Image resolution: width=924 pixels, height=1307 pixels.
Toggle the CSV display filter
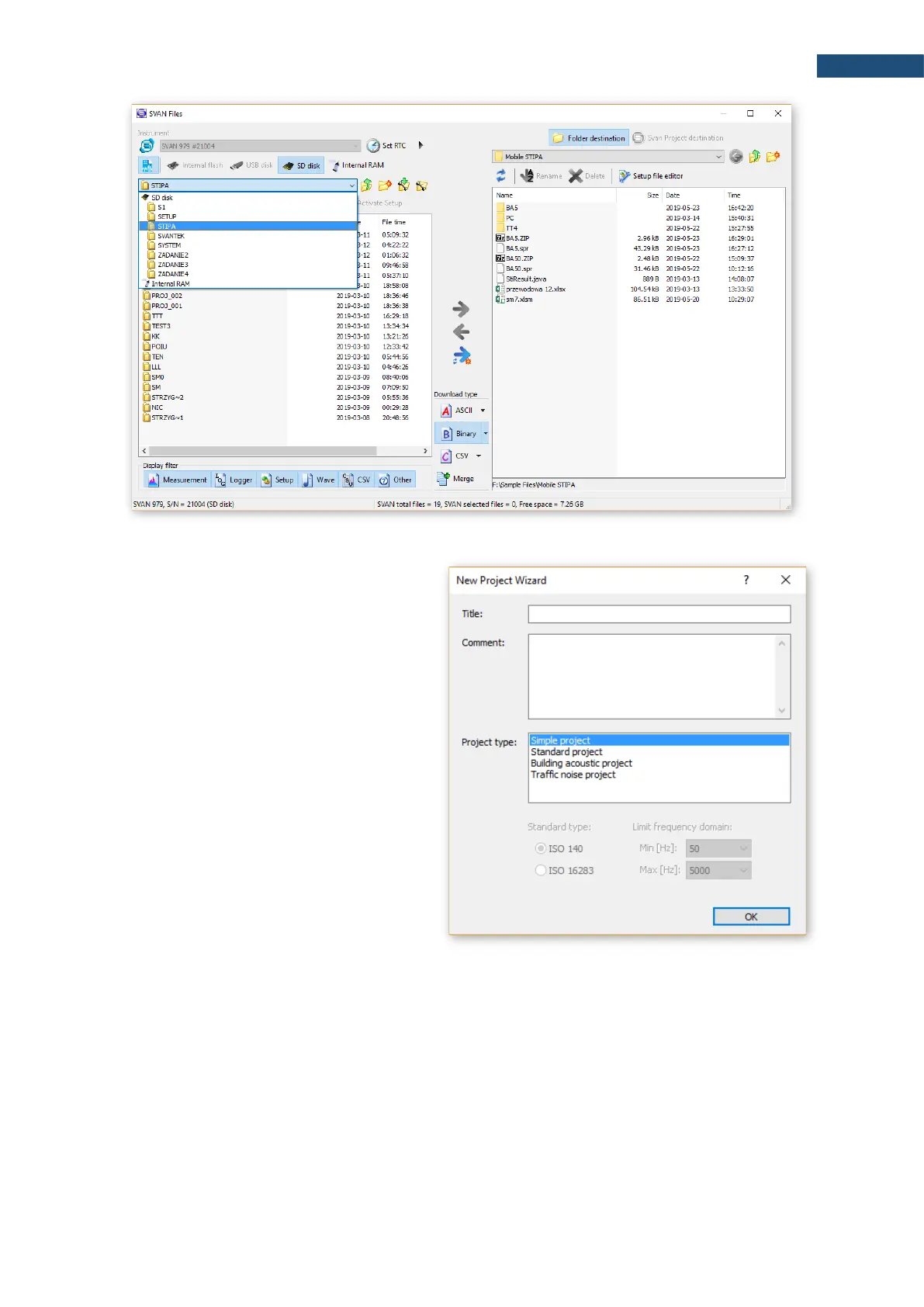pyautogui.click(x=357, y=480)
